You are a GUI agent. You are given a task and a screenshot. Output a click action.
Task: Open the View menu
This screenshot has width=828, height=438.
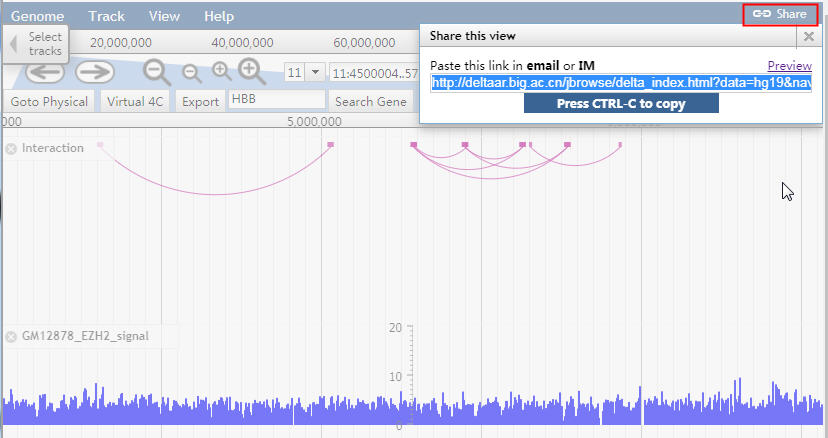[164, 16]
